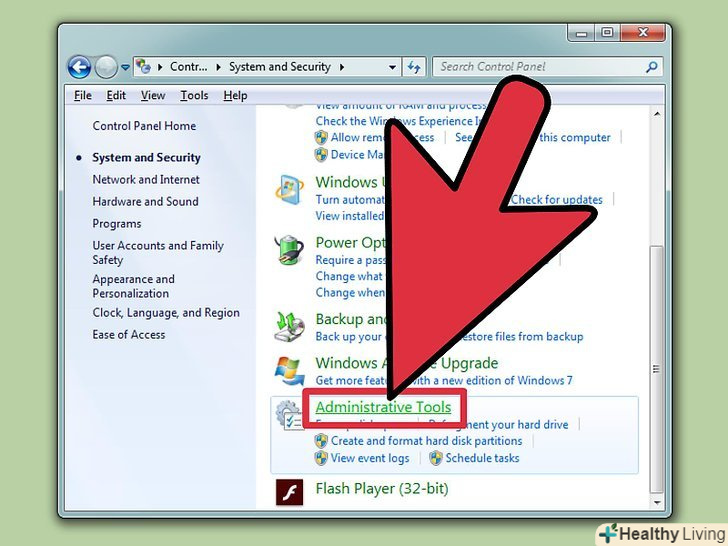Open Appearance and Personalization category
This screenshot has height=546, width=728.
(133, 286)
